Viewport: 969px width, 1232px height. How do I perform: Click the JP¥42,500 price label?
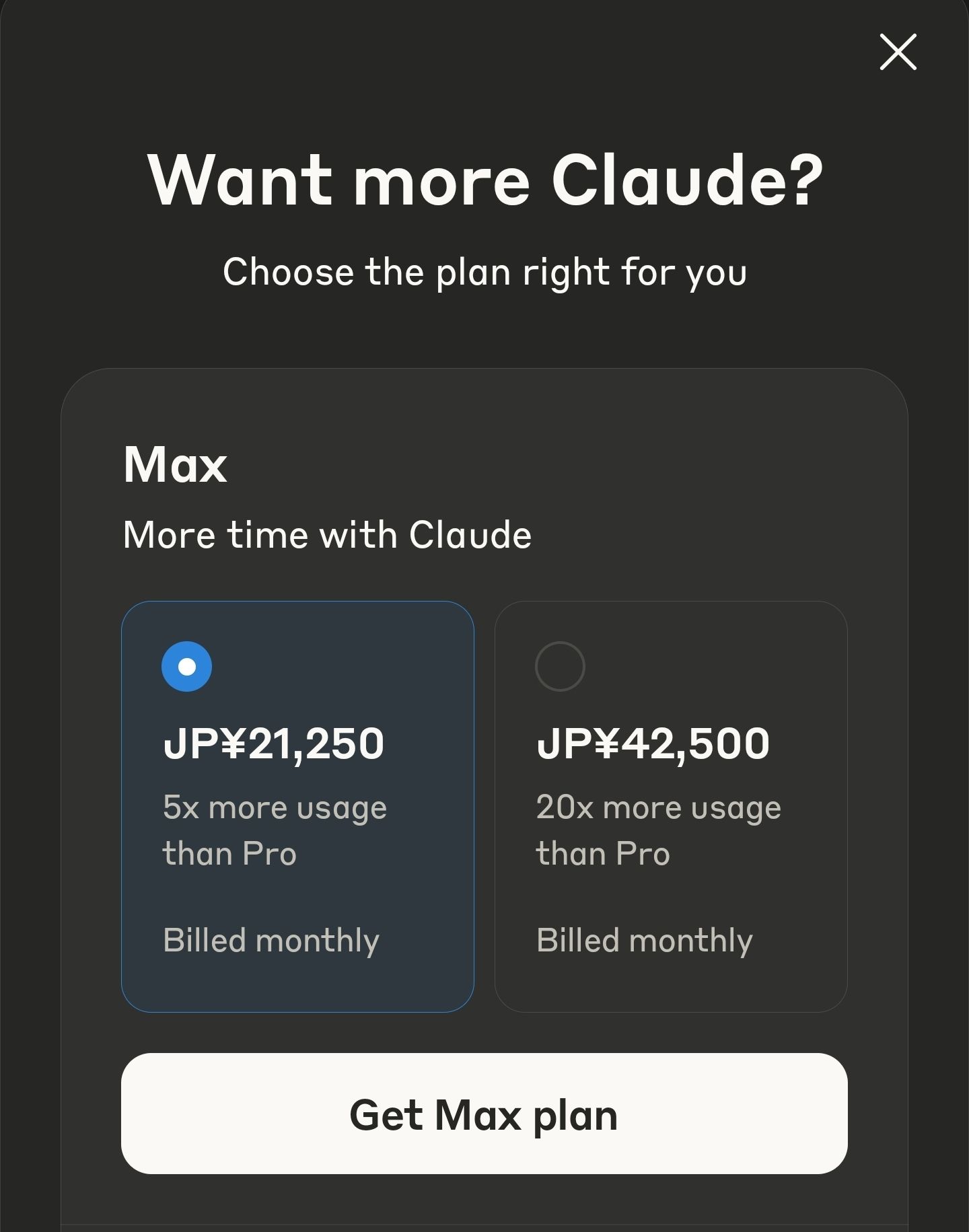(x=653, y=744)
